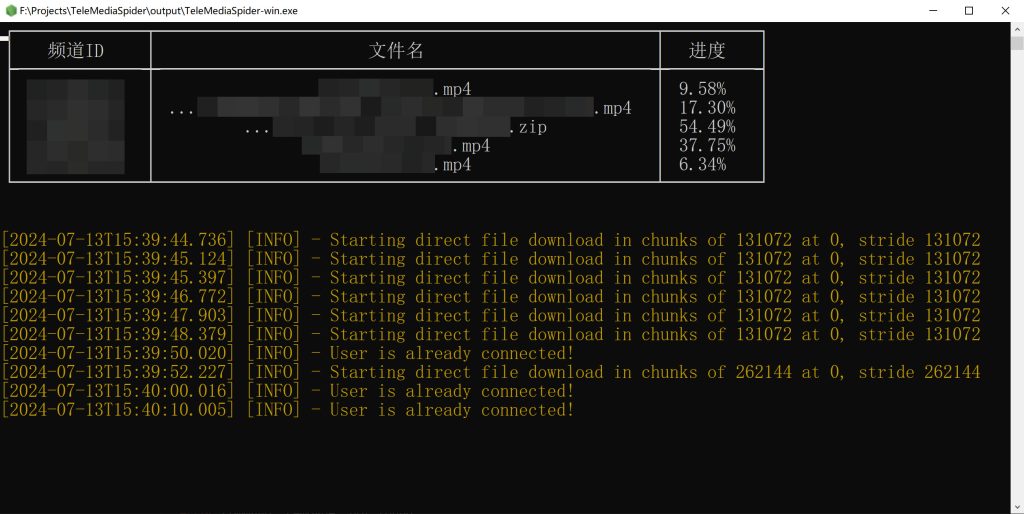Click the blurred channel ID cell
1024x514 pixels.
point(76,127)
